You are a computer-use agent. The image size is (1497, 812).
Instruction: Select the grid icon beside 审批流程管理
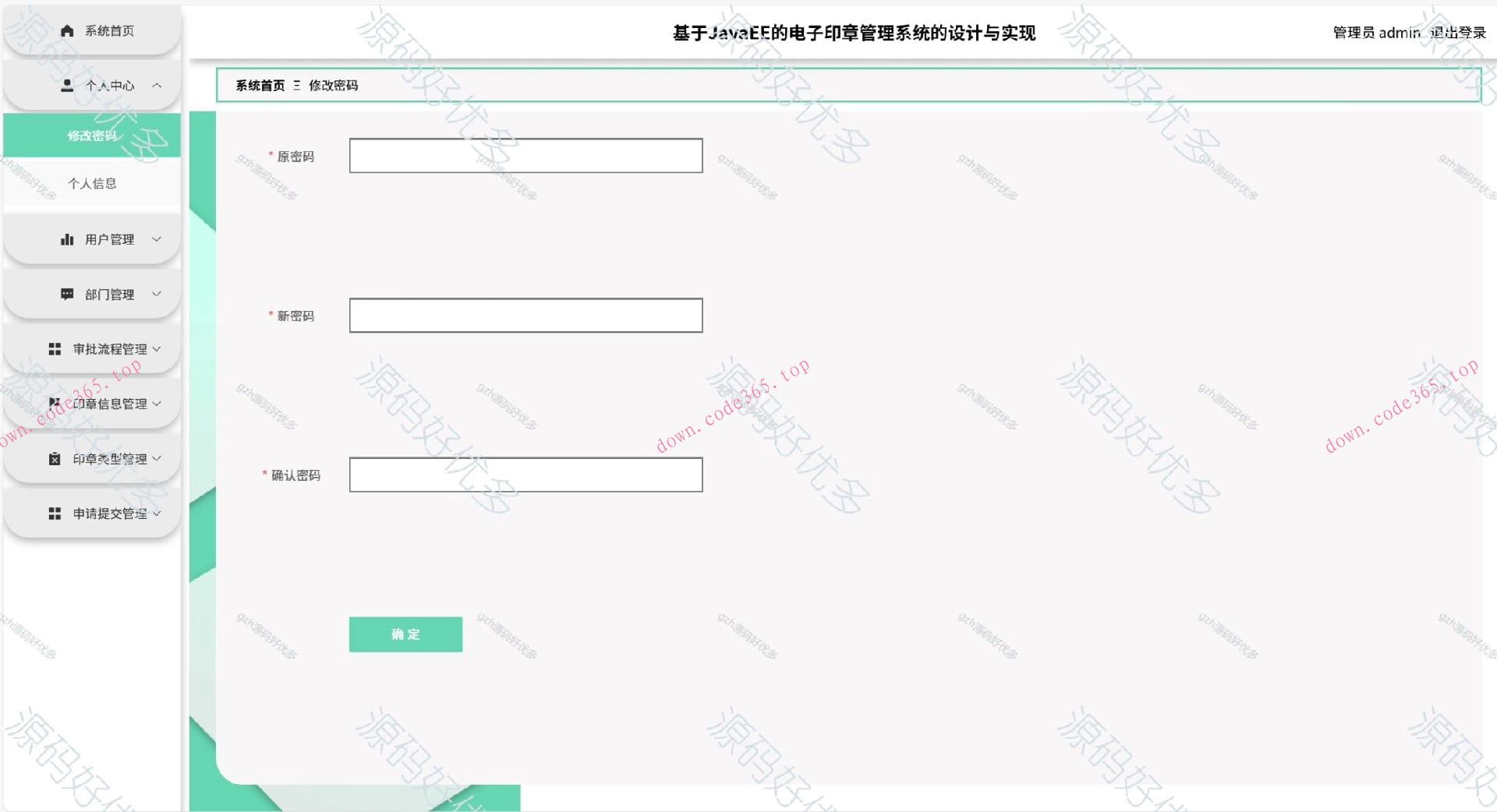[55, 348]
